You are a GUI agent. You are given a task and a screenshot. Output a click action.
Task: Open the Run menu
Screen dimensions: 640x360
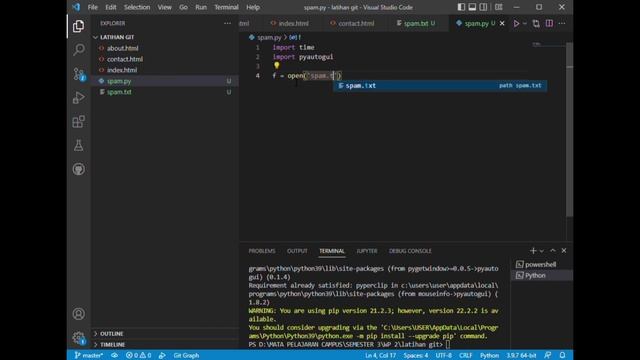(x=201, y=7)
